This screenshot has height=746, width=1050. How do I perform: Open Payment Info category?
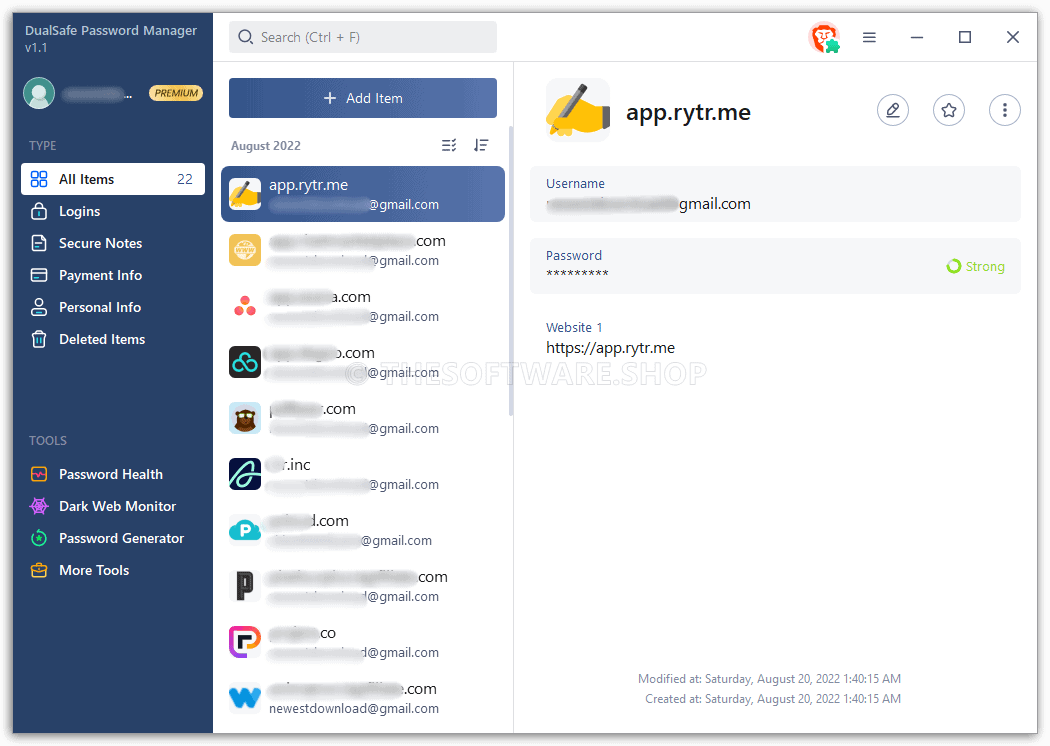tap(112, 275)
